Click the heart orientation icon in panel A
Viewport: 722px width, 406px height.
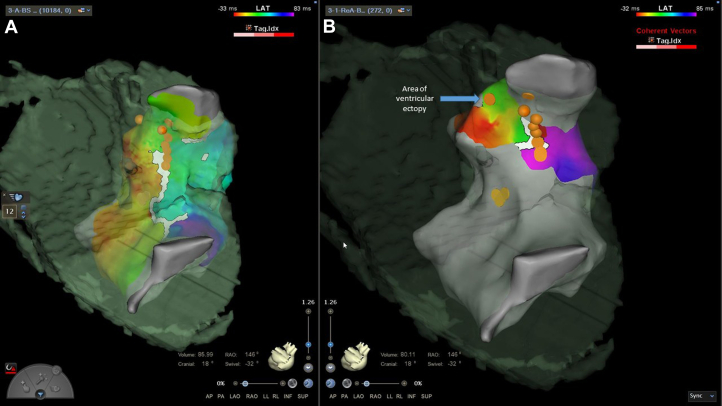tap(283, 356)
